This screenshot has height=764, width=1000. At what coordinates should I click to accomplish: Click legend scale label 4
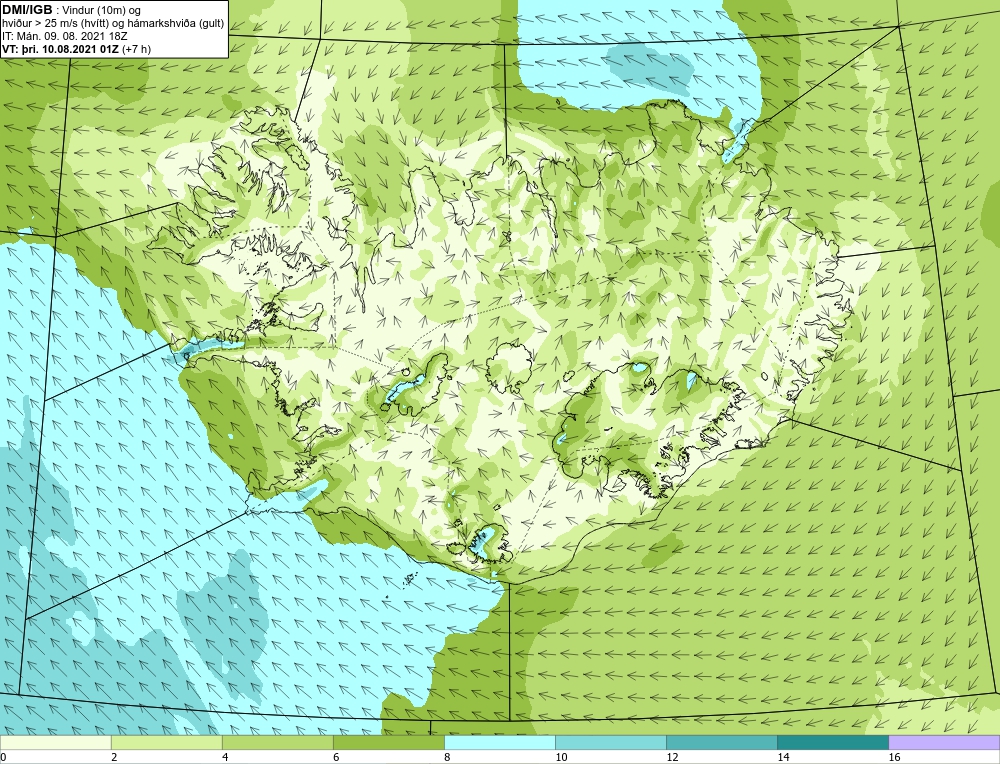[x=225, y=757]
